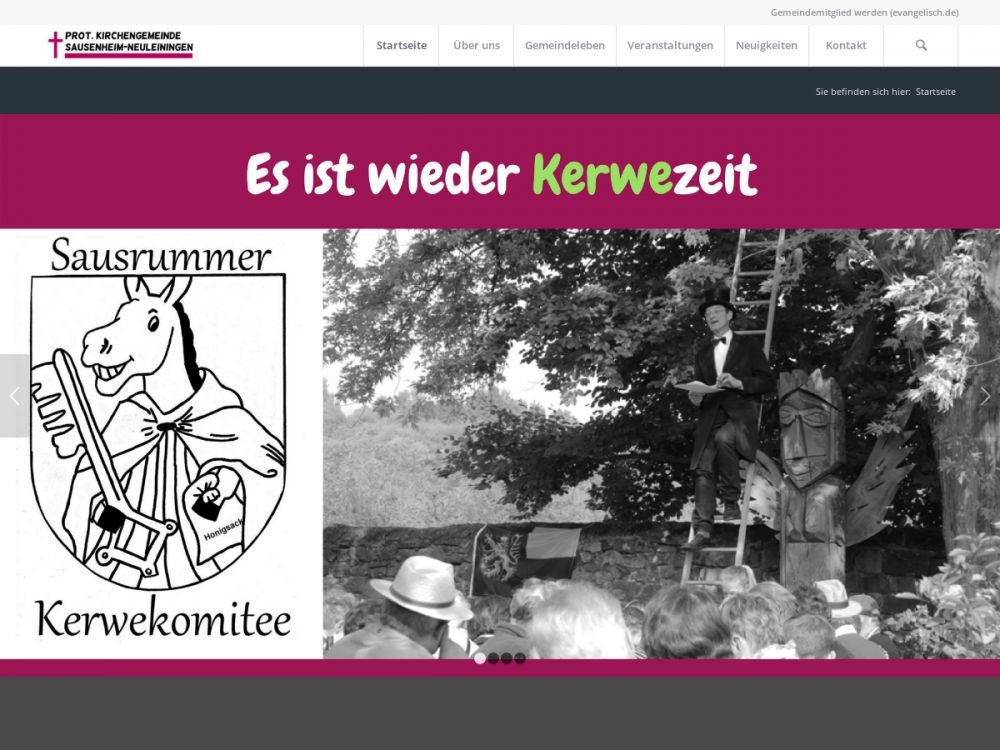Expand the Veranstaltungen menu
This screenshot has height=750, width=1000.
[x=670, y=45]
